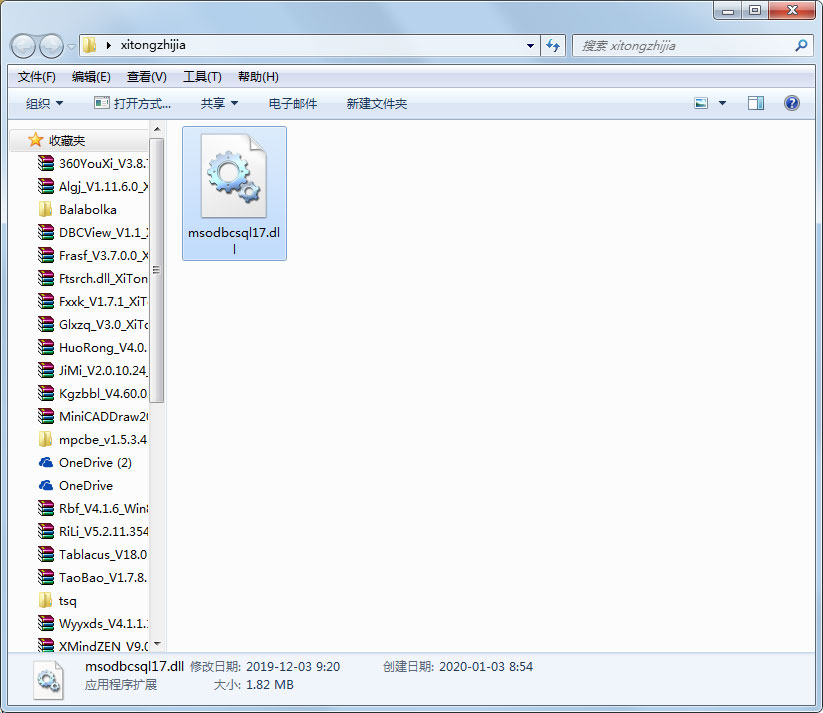823x713 pixels.
Task: Open the 组织 dropdown menu
Action: tap(42, 103)
